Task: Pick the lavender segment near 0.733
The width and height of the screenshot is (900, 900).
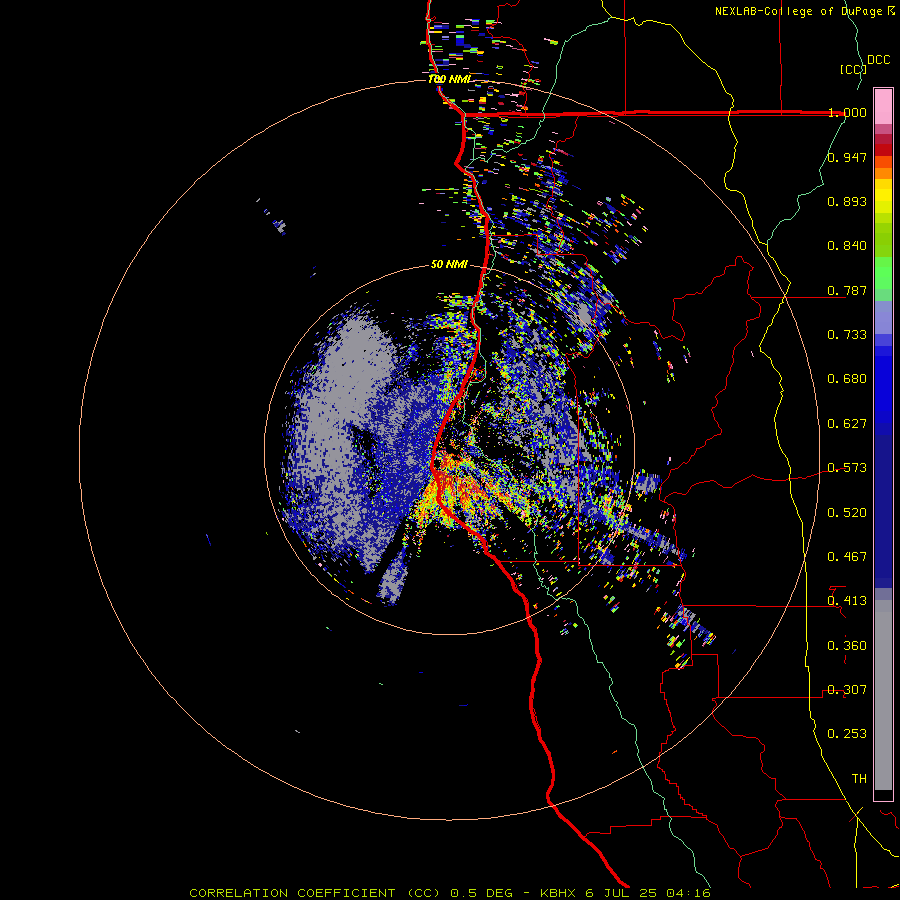Action: tap(883, 317)
